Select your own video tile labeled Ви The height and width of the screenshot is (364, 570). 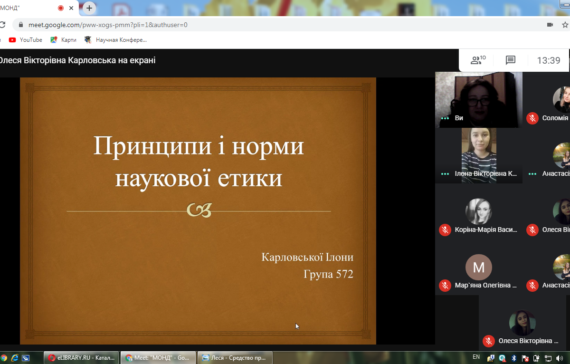pyautogui.click(x=479, y=100)
